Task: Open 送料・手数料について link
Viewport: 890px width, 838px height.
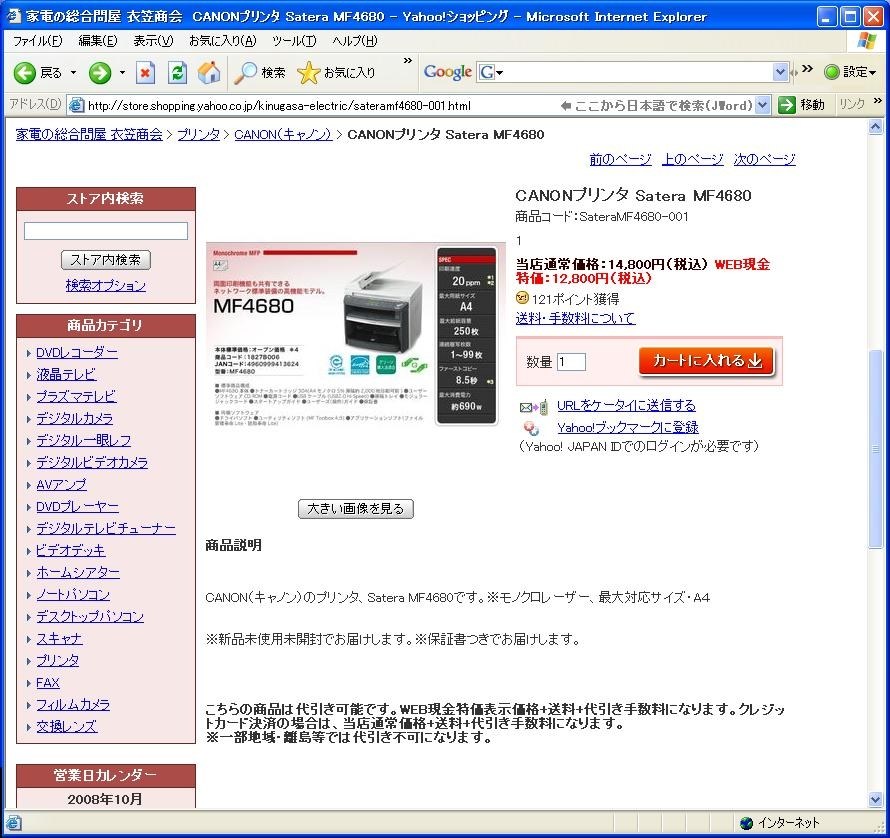Action: tap(576, 318)
